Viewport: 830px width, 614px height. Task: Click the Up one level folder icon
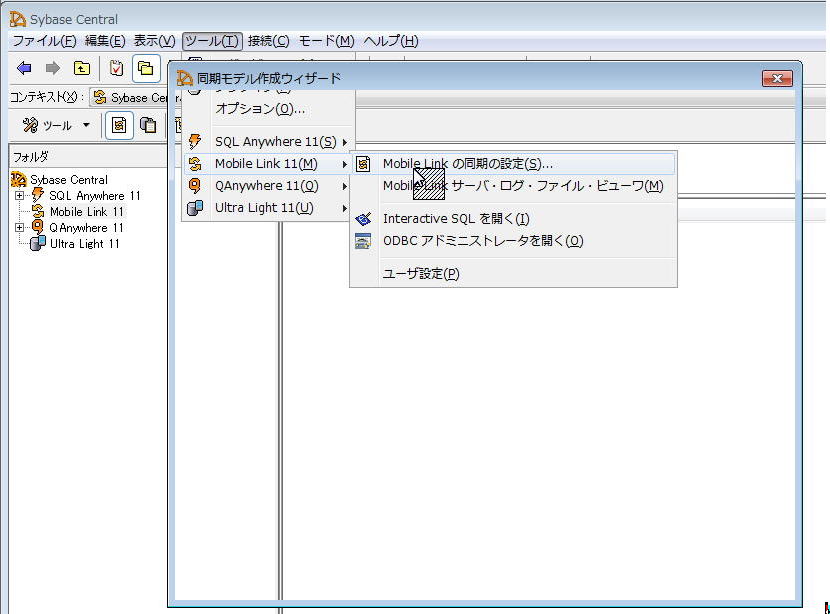(81, 68)
